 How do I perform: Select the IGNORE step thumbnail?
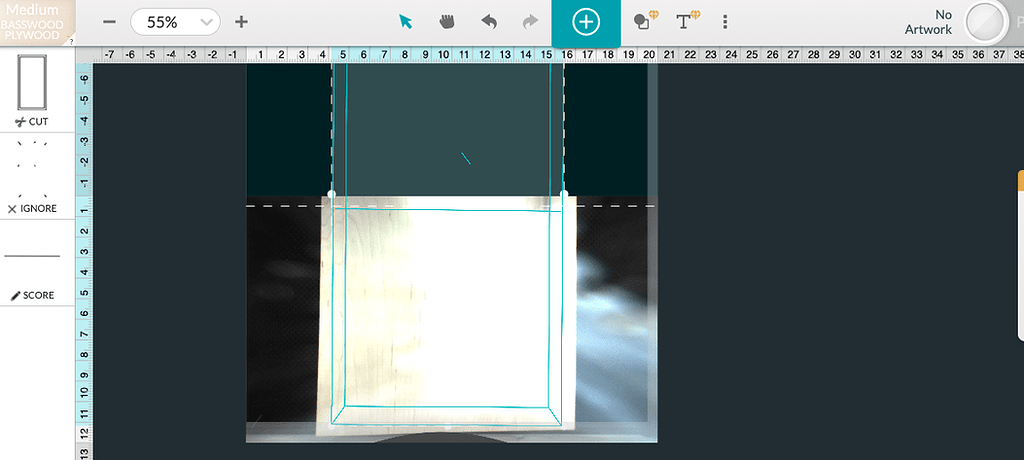32,169
